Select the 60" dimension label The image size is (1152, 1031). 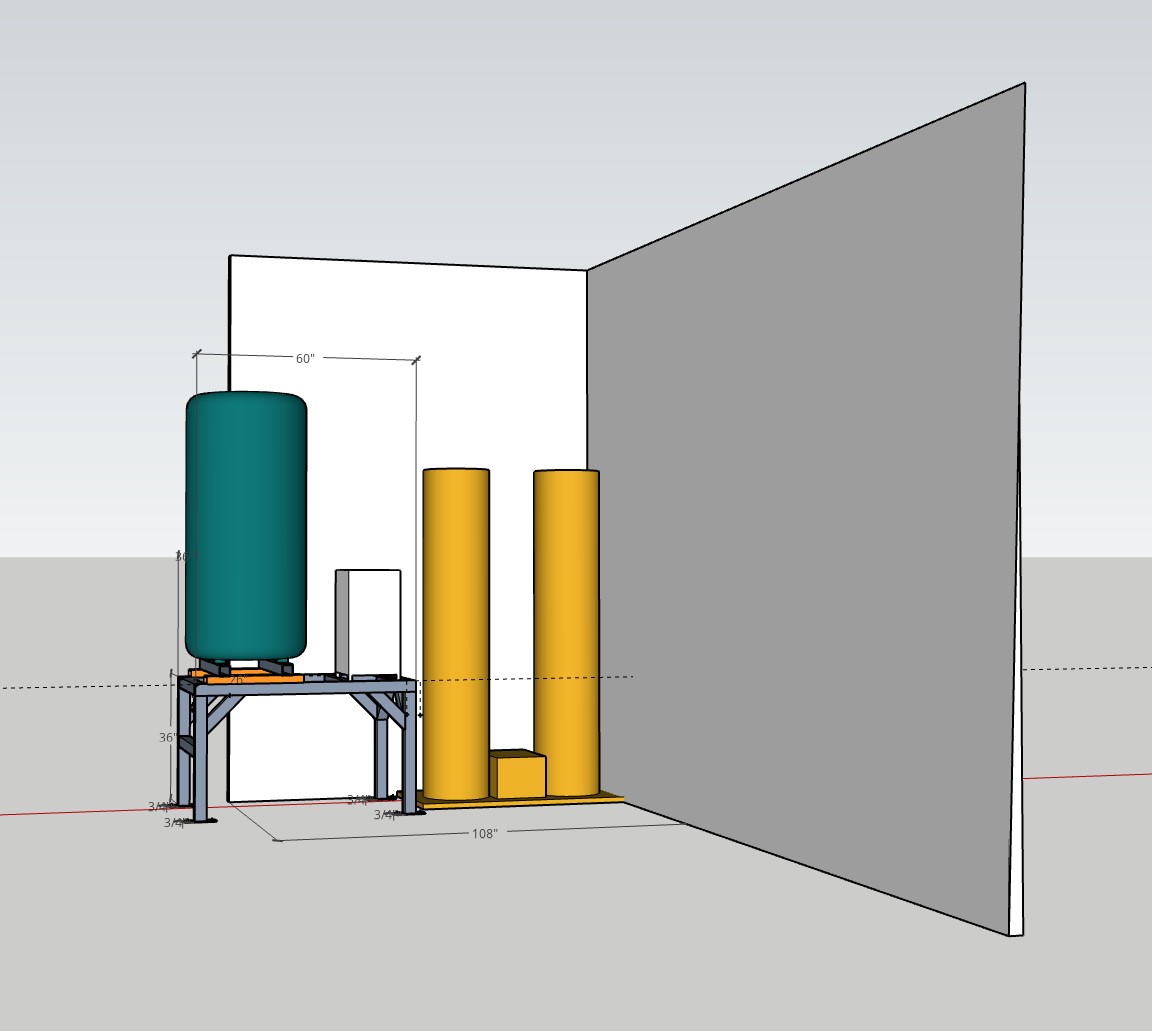tap(305, 358)
